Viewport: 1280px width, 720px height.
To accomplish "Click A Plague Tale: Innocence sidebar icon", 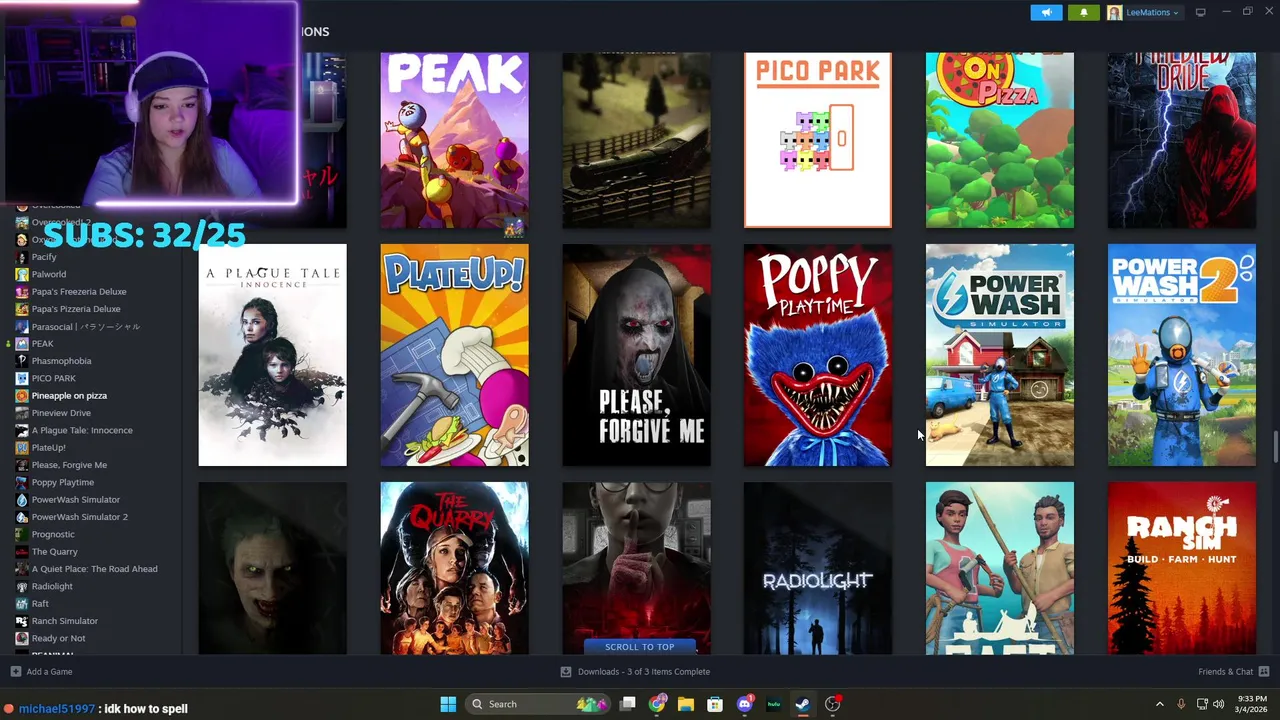I will pyautogui.click(x=22, y=430).
